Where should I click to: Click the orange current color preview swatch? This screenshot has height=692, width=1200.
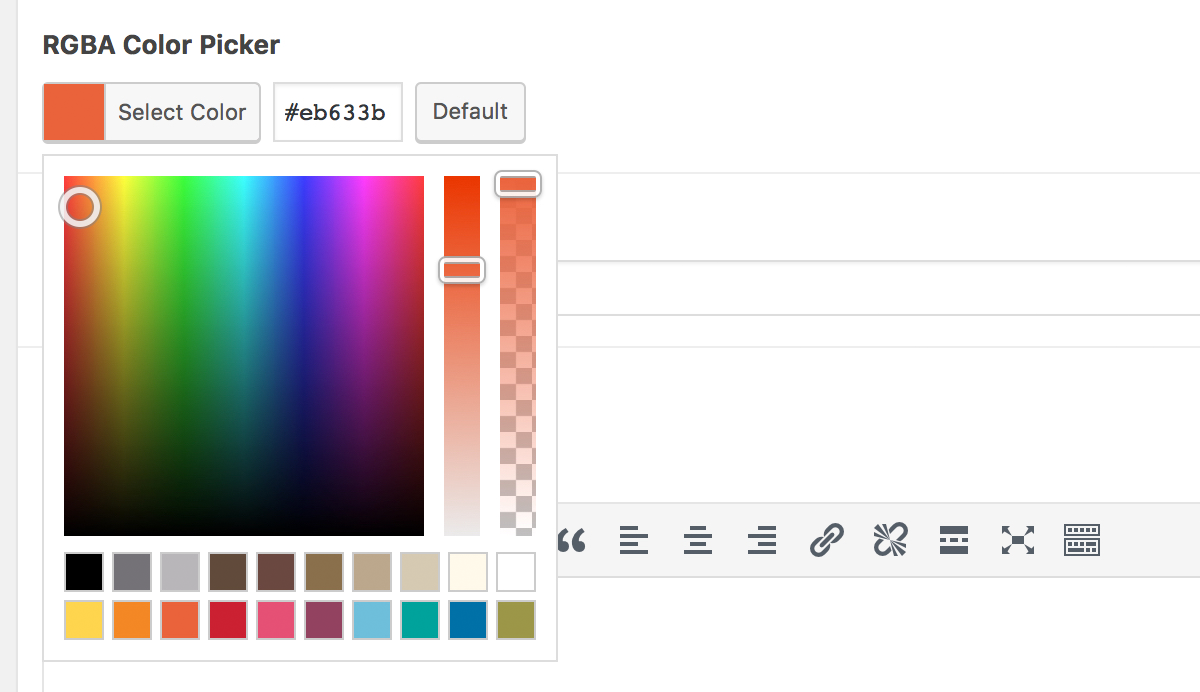pyautogui.click(x=74, y=112)
